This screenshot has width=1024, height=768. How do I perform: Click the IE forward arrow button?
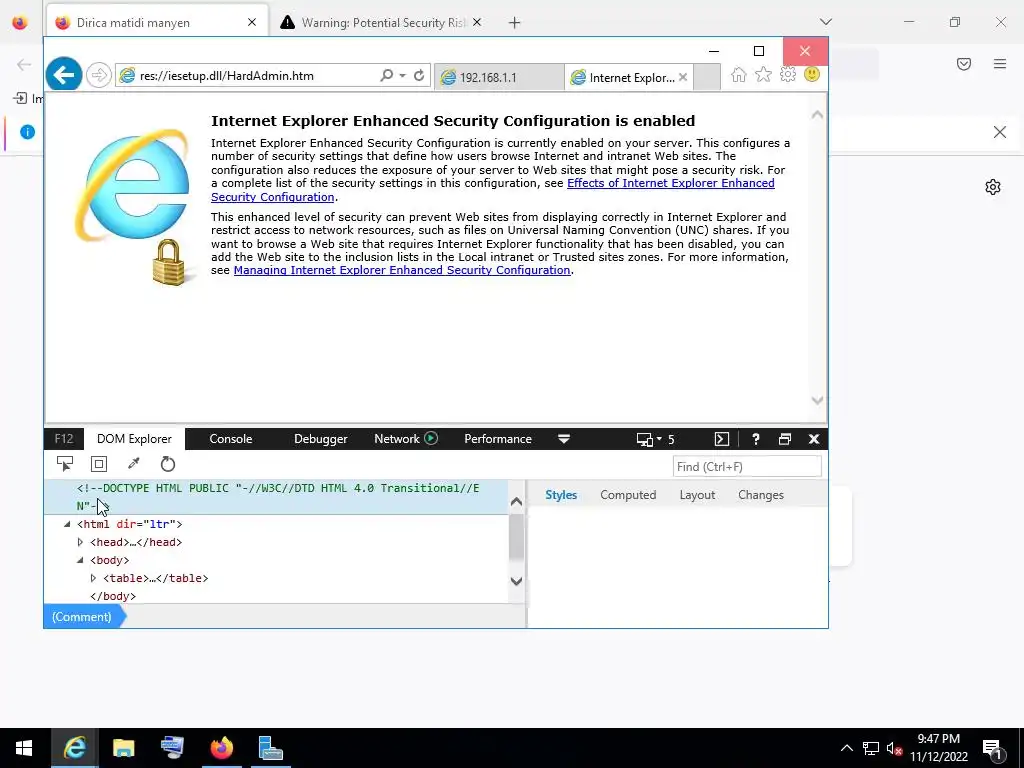click(x=99, y=75)
